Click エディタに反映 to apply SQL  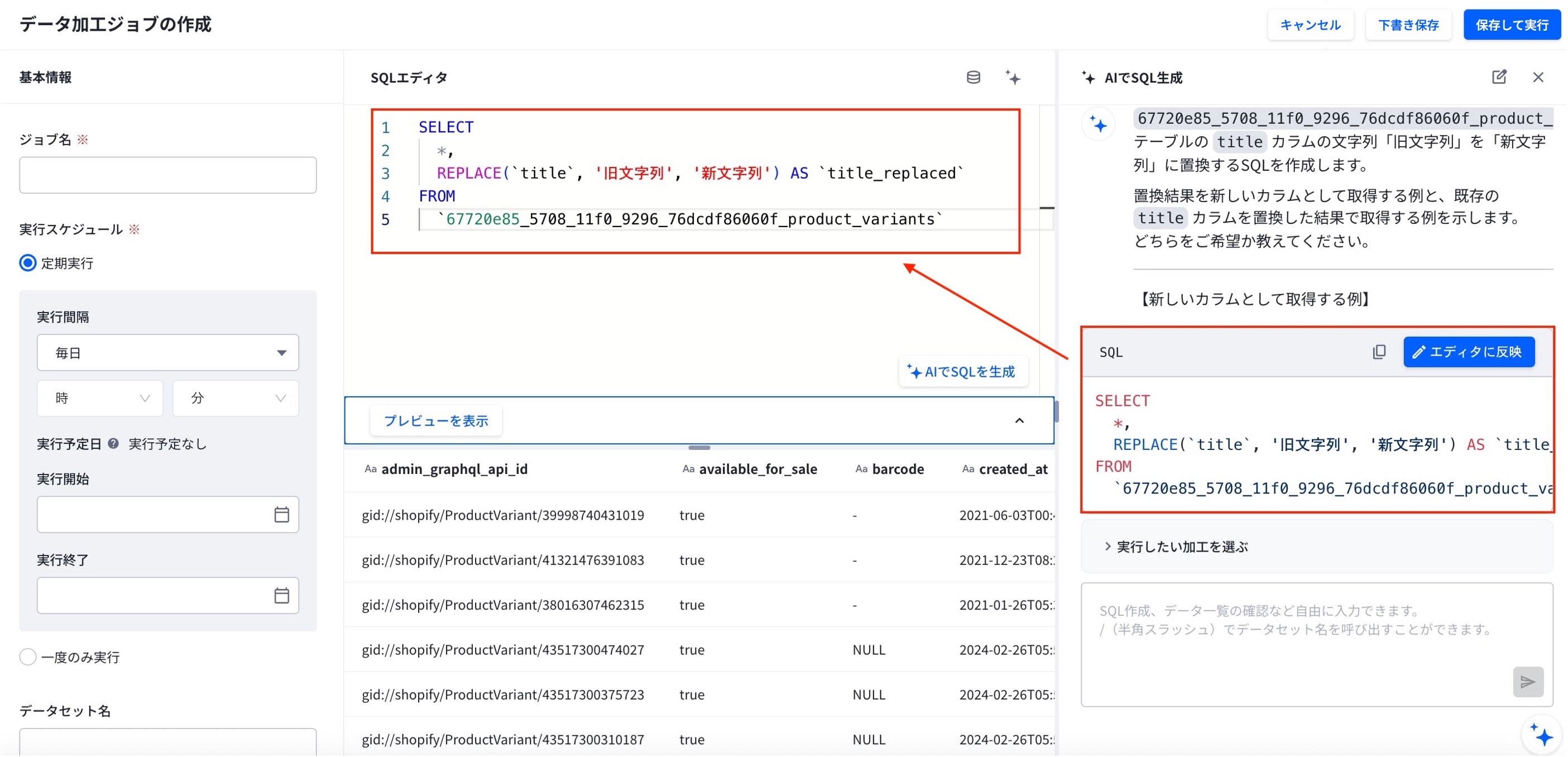(1469, 352)
